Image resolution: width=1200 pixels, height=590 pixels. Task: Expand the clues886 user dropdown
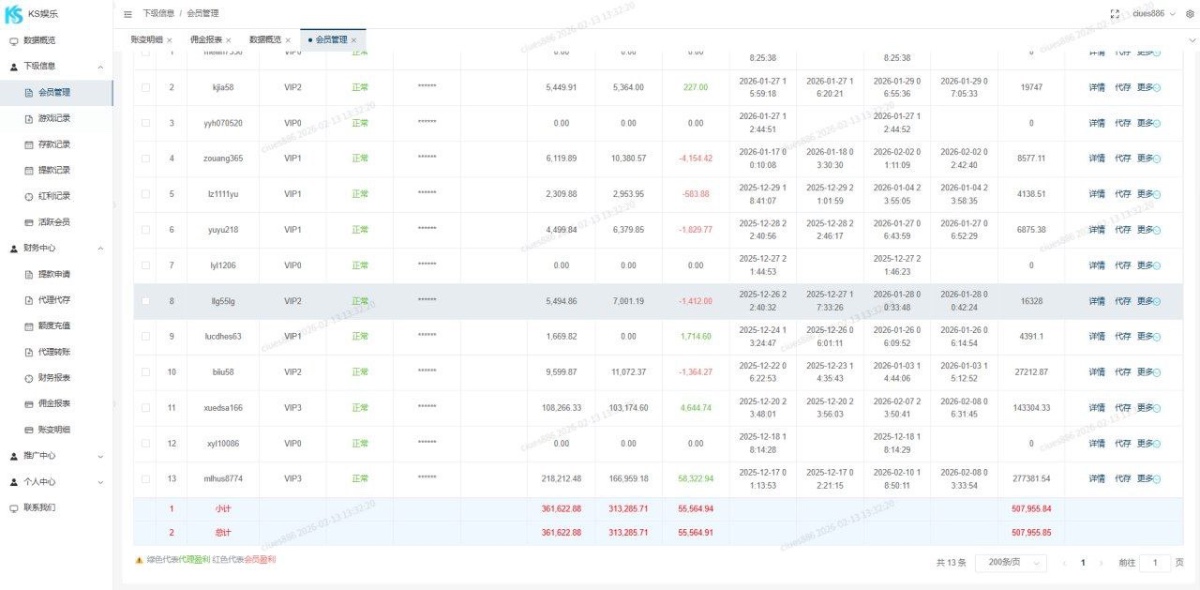1150,13
